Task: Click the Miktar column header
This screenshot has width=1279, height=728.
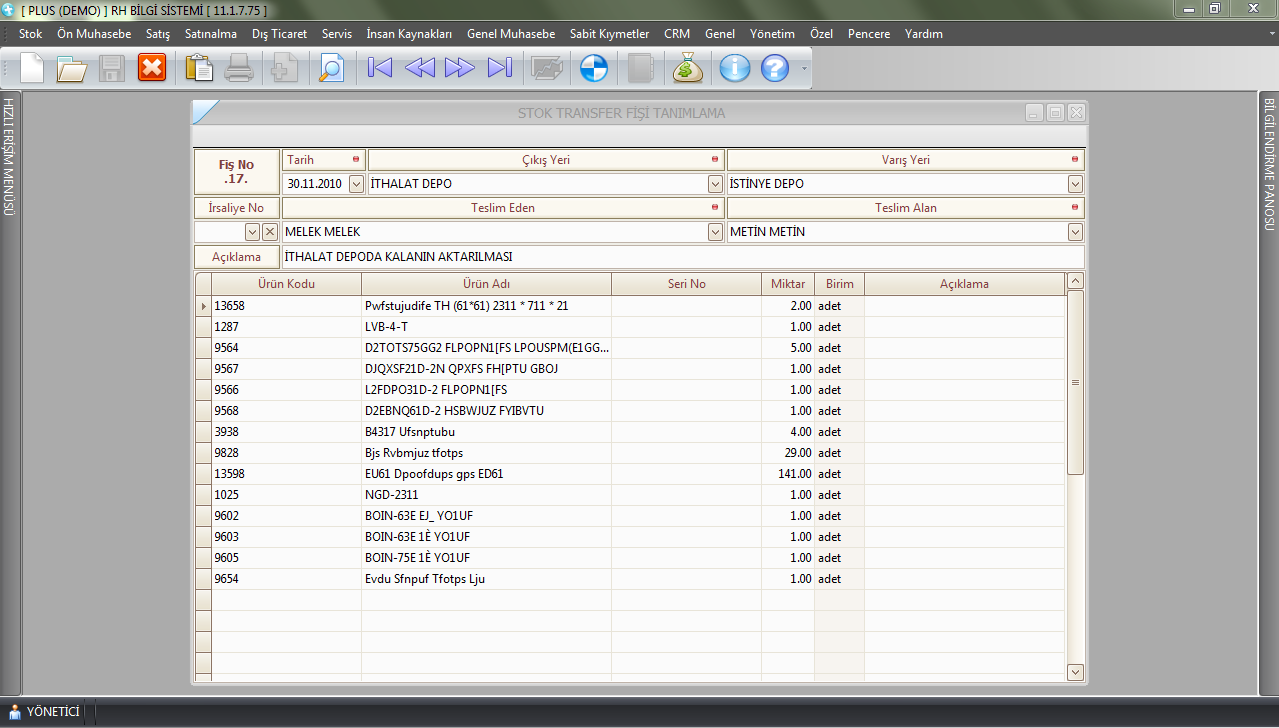Action: [x=787, y=284]
